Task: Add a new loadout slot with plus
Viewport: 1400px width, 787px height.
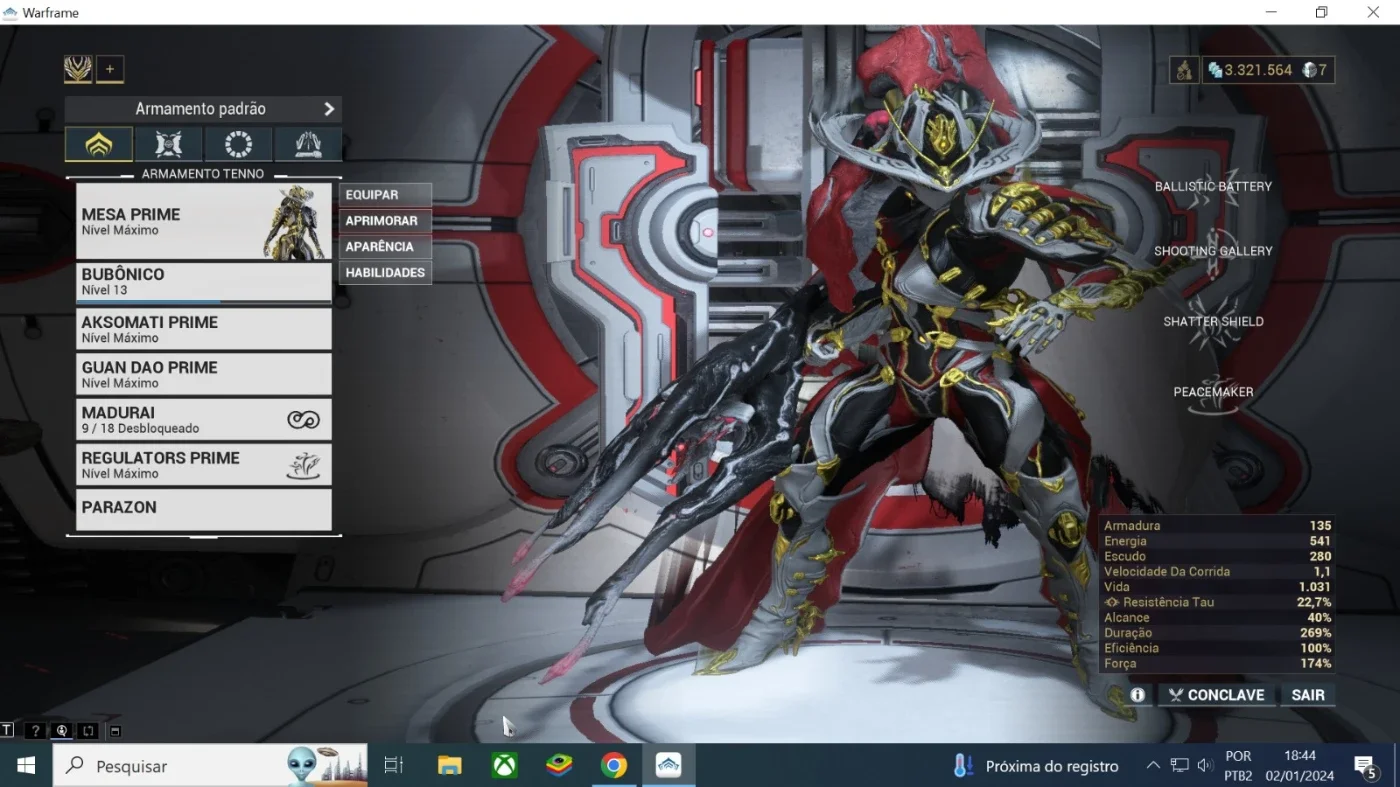Action: coord(110,69)
